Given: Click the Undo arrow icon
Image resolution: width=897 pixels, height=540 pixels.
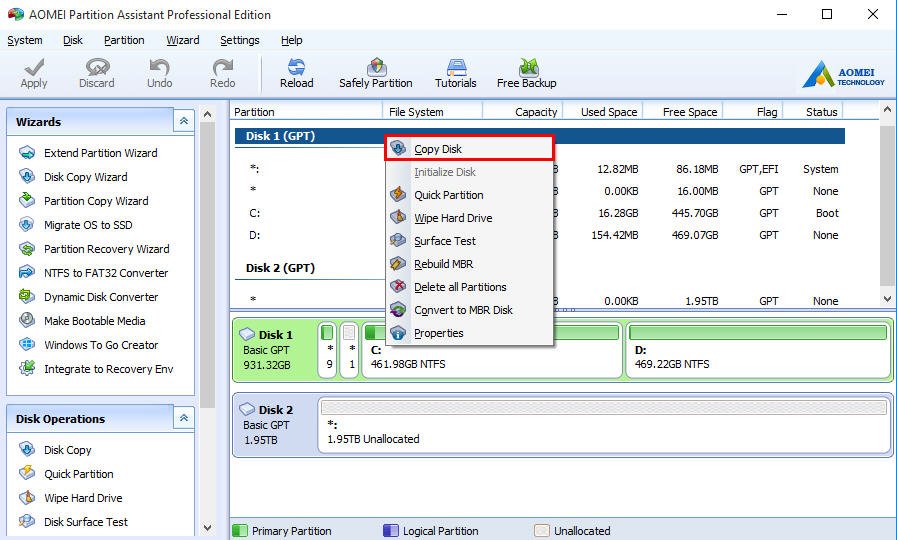Looking at the screenshot, I should click(159, 67).
